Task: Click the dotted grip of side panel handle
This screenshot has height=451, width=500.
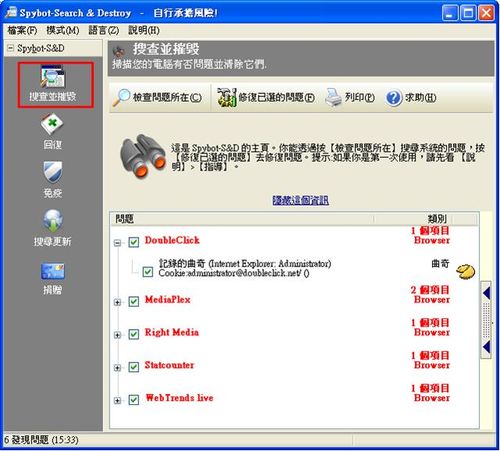Action: 487,320
